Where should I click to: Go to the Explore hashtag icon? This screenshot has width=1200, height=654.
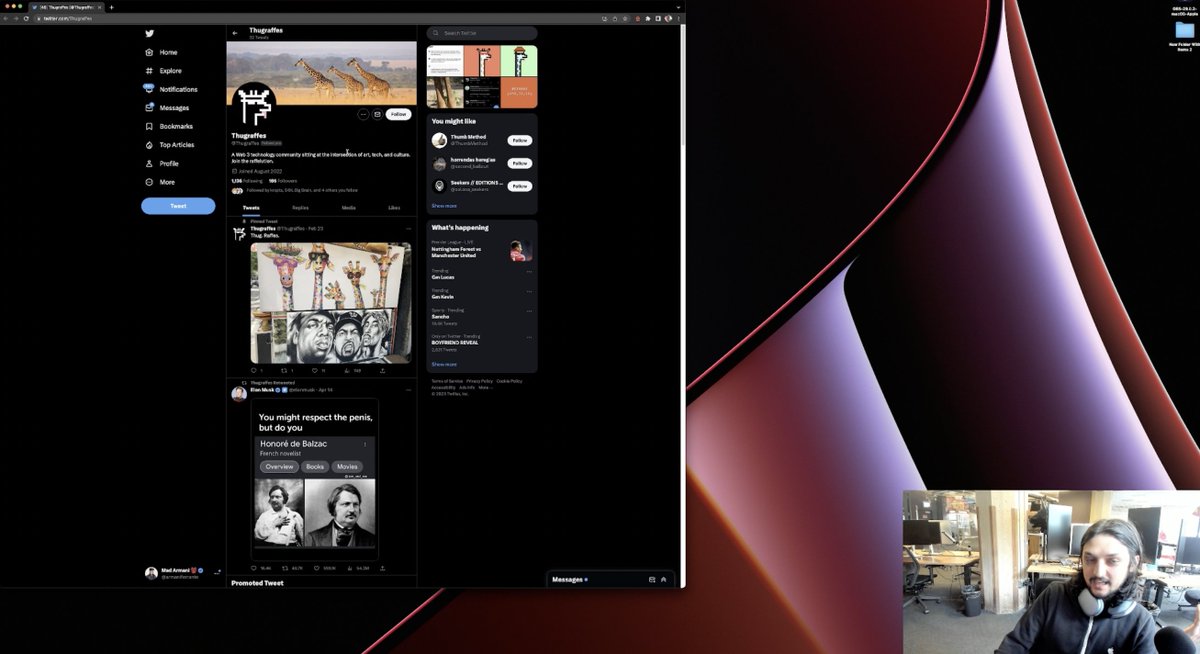pyautogui.click(x=149, y=71)
